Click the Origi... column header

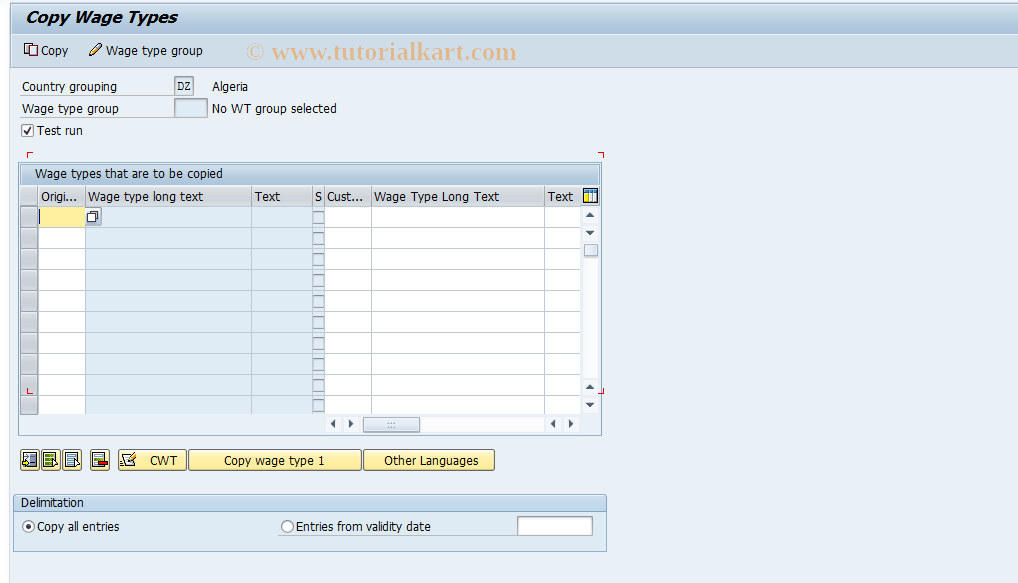point(62,197)
